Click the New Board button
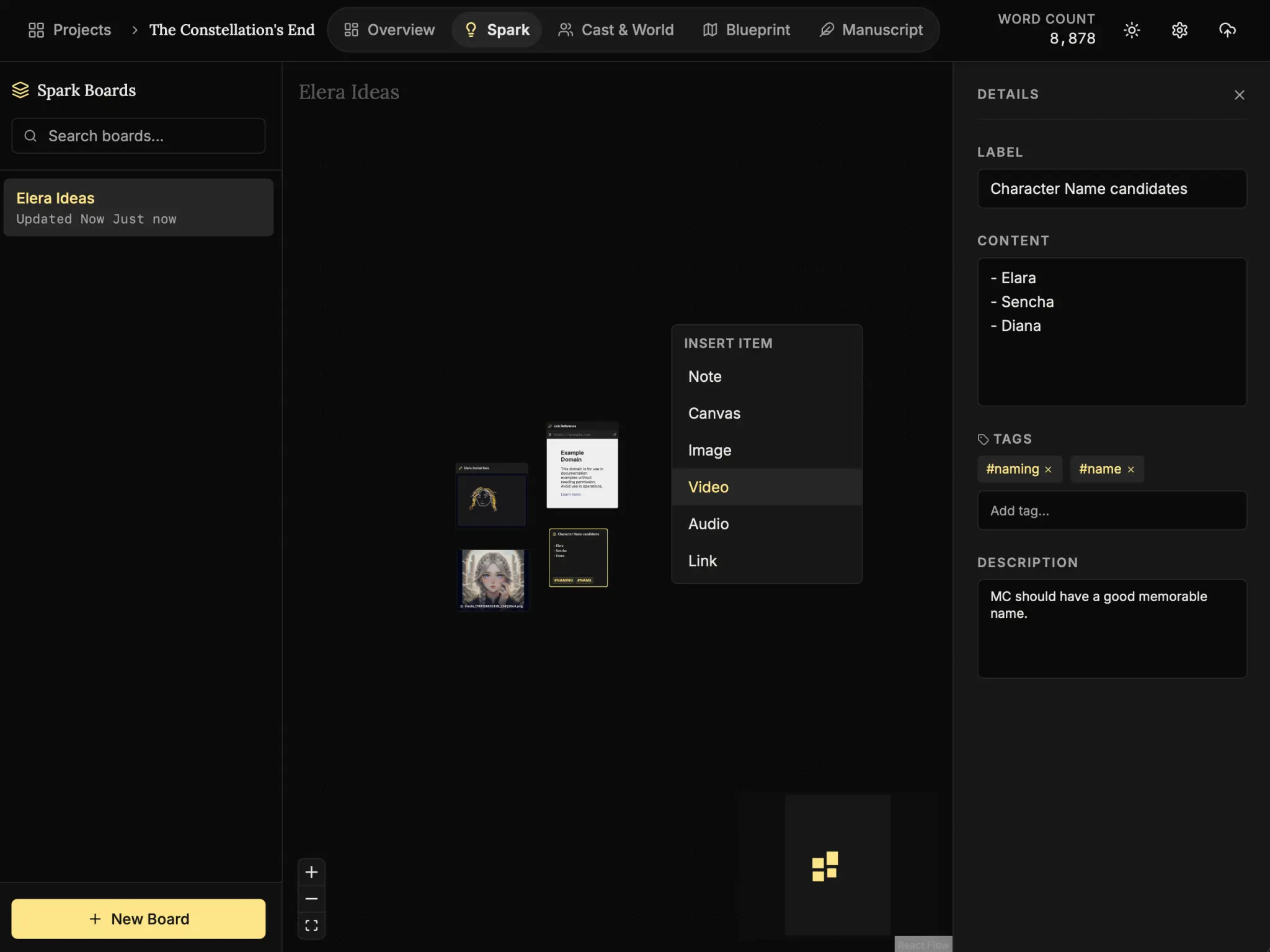Viewport: 1270px width, 952px height. pos(138,919)
